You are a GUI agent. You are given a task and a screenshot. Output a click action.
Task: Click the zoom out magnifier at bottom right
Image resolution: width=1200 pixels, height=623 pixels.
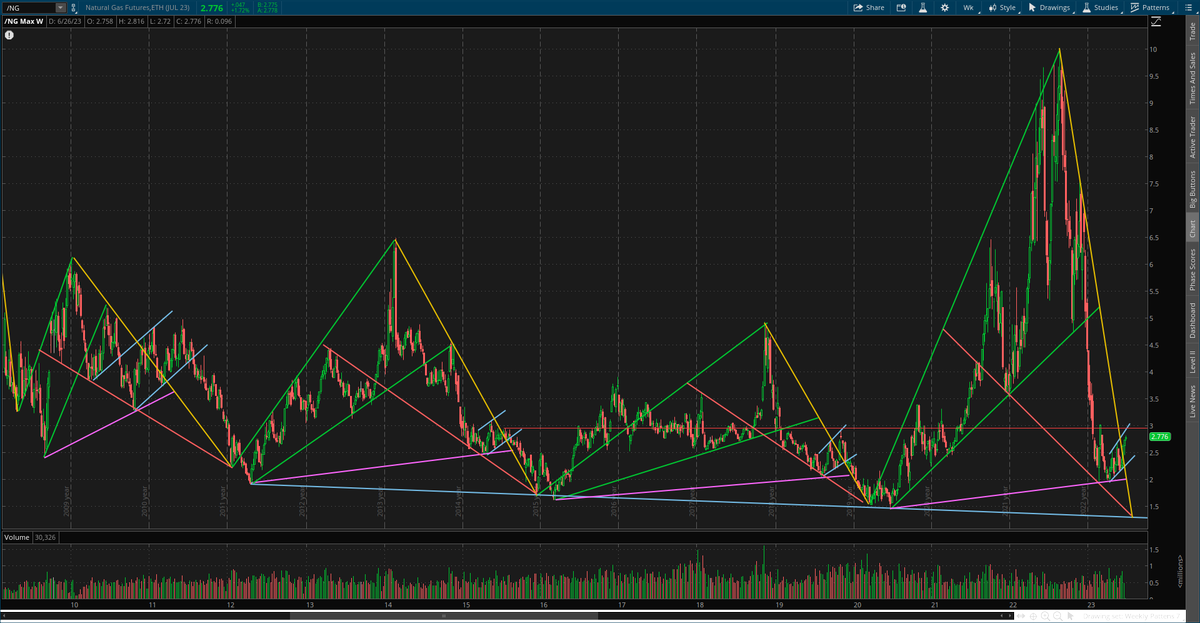click(1058, 616)
